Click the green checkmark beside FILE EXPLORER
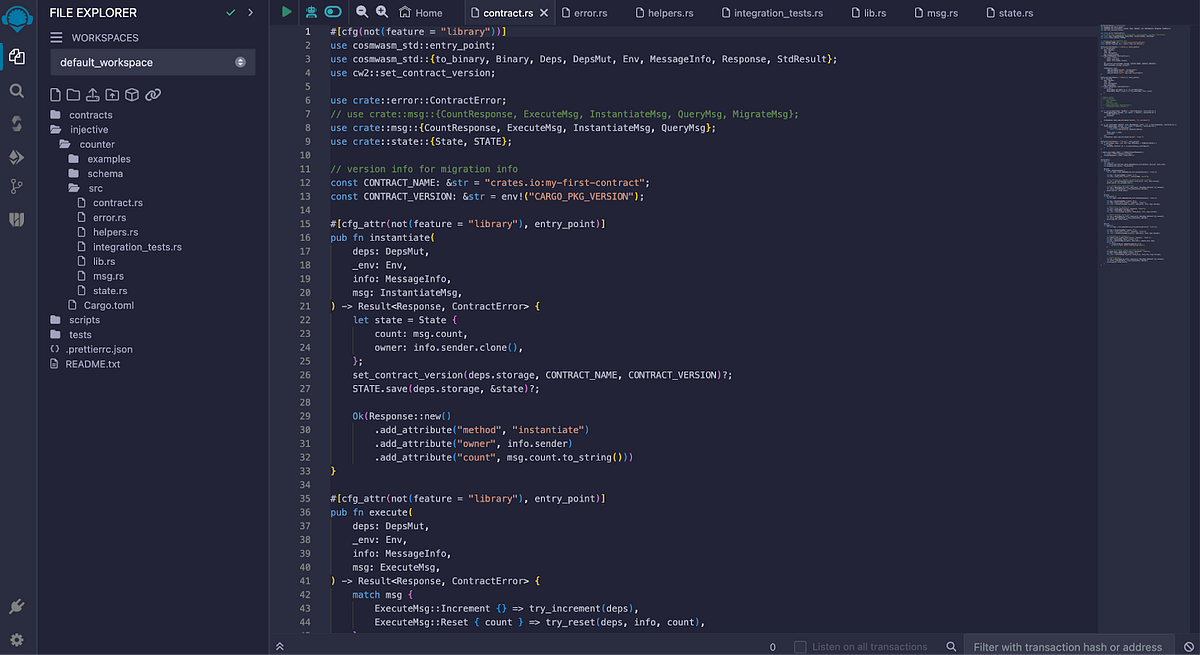1200x655 pixels. 228,13
